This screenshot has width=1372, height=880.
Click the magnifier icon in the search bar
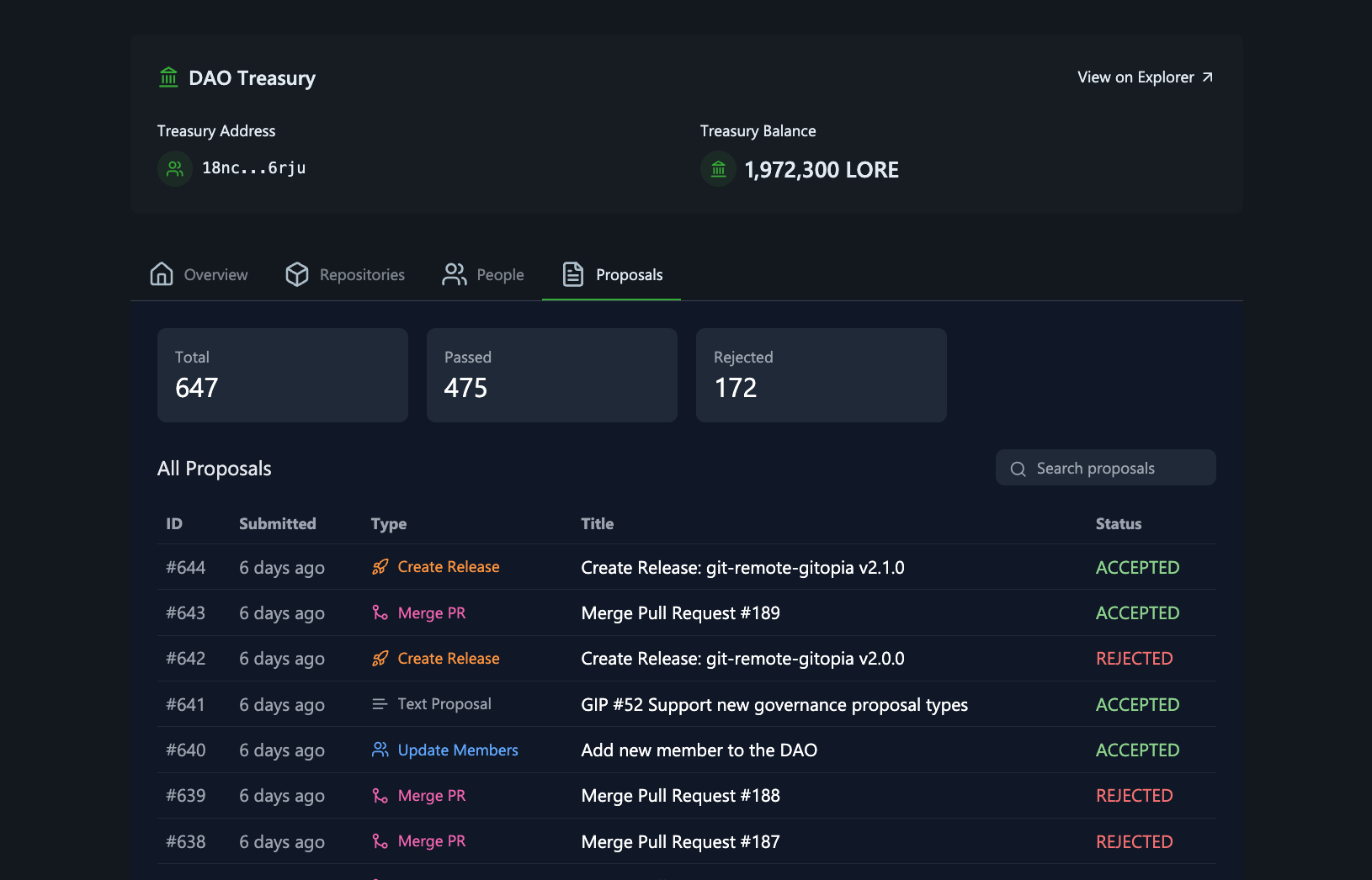[1018, 469]
